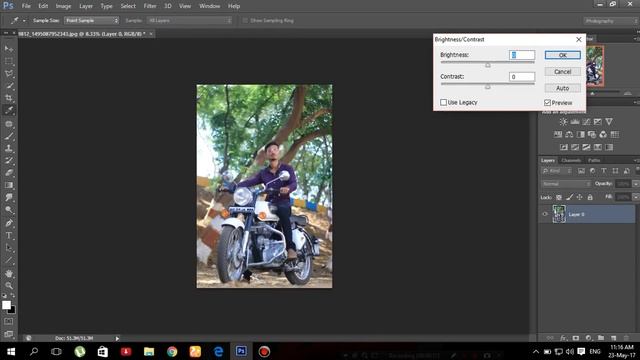
Task: Lock transparent pixels of layer
Action: tap(559, 197)
